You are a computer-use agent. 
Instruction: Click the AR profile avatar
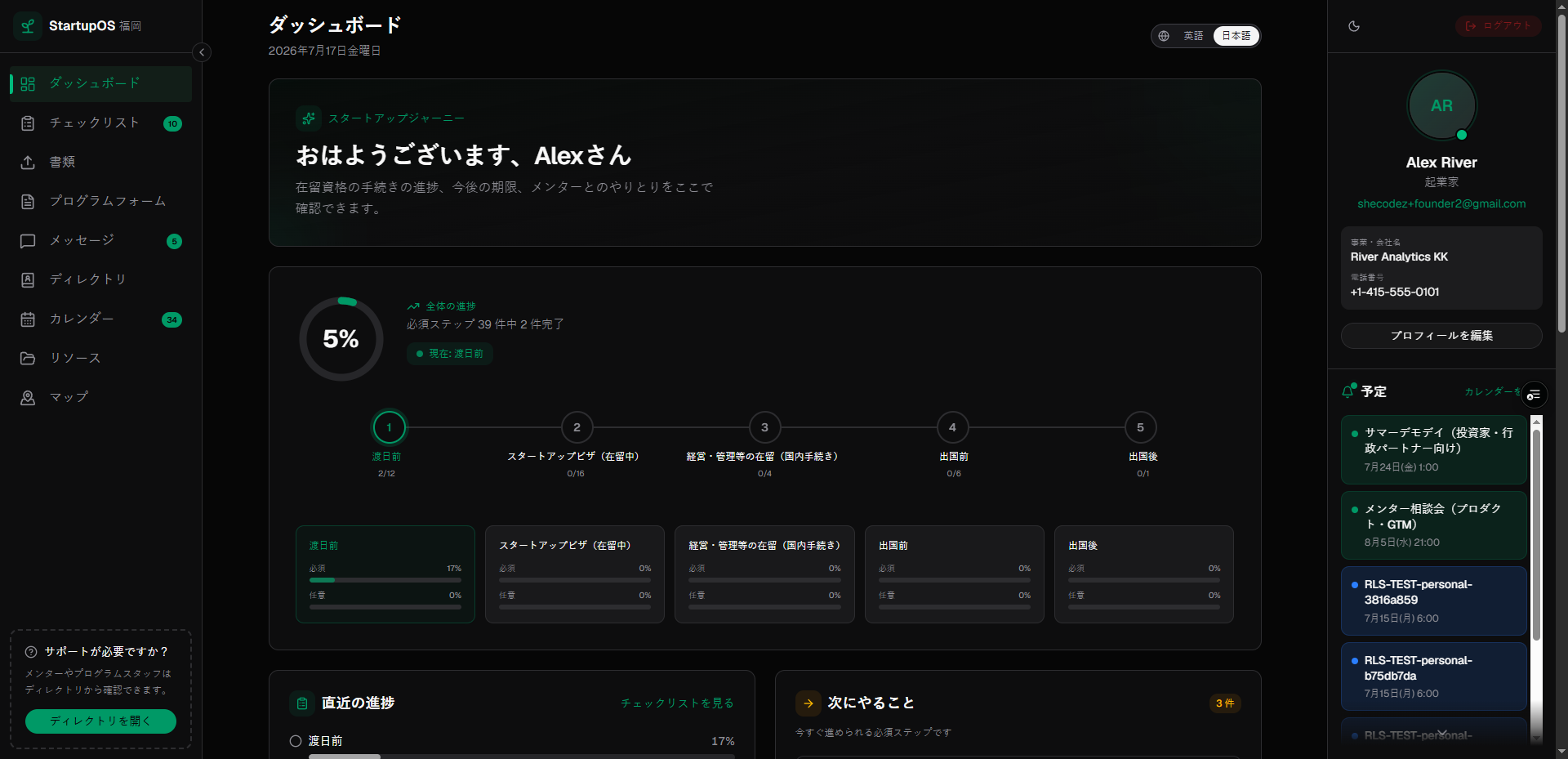click(1441, 106)
